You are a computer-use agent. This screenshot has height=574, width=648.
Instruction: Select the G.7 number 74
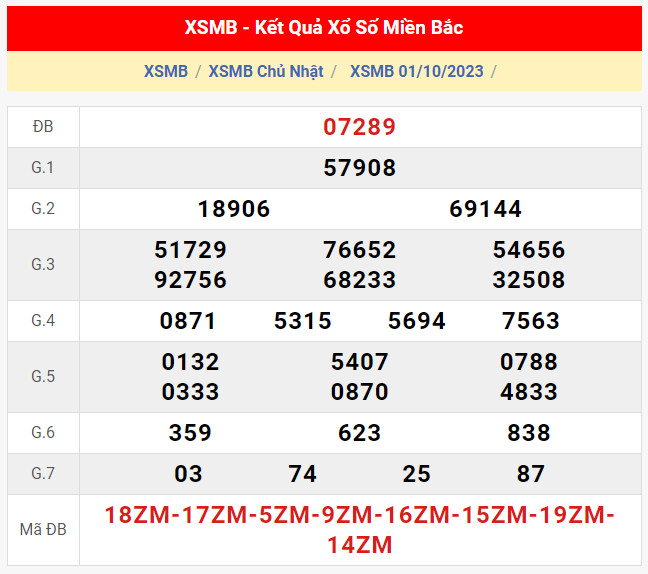tap(303, 474)
